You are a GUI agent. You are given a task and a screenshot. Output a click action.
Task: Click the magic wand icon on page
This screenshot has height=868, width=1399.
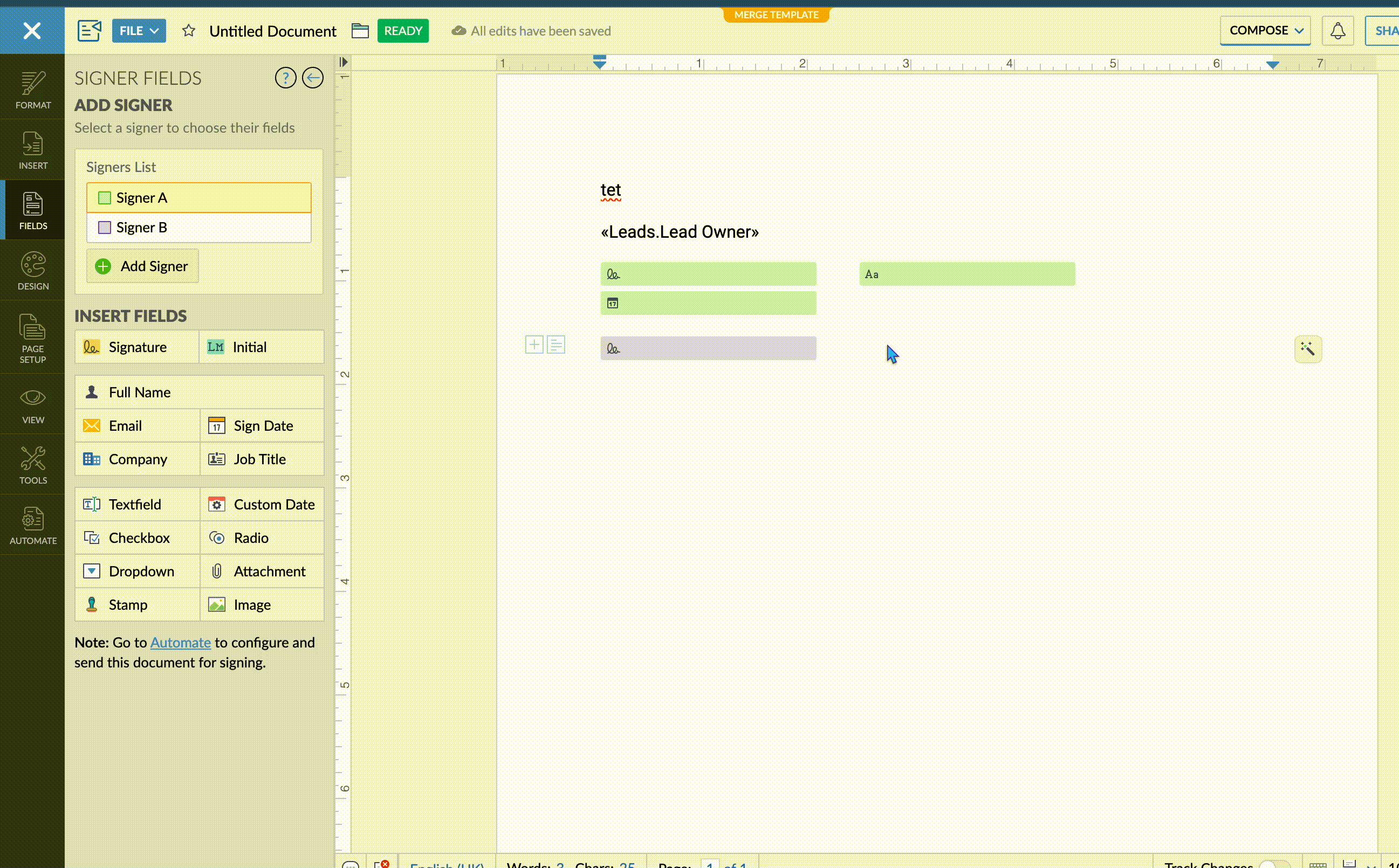tap(1308, 349)
